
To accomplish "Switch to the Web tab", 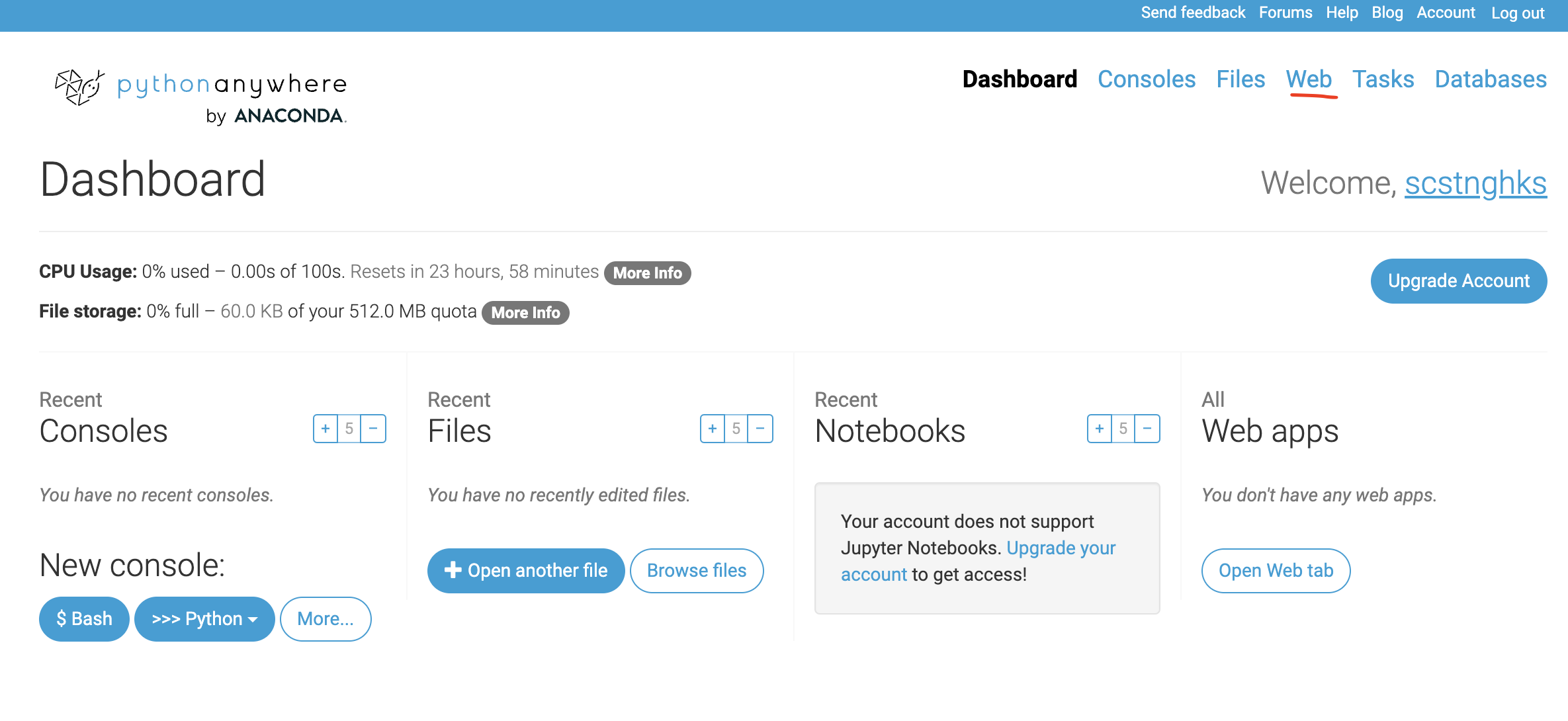I will (1308, 79).
